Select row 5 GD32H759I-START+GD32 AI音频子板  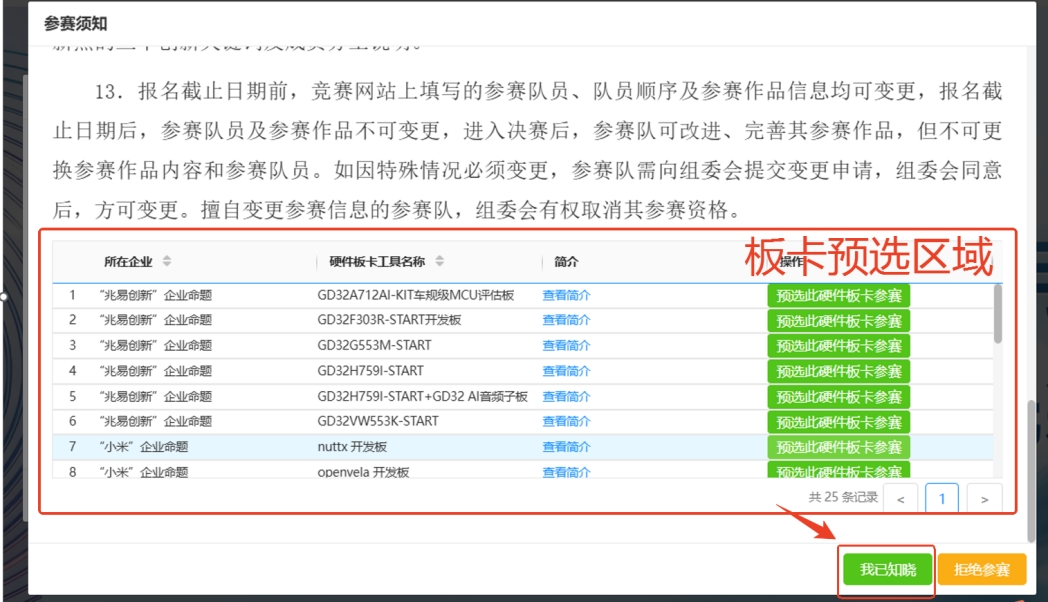422,396
